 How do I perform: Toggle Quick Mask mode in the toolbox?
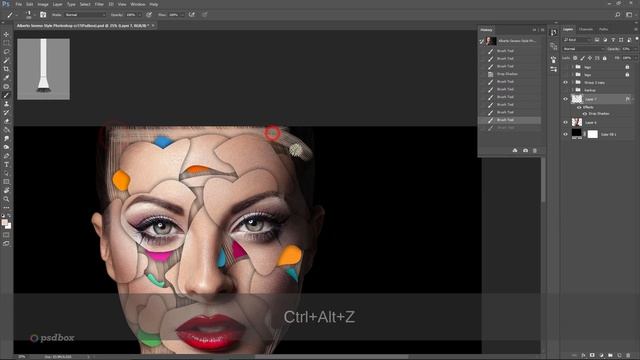point(6,235)
